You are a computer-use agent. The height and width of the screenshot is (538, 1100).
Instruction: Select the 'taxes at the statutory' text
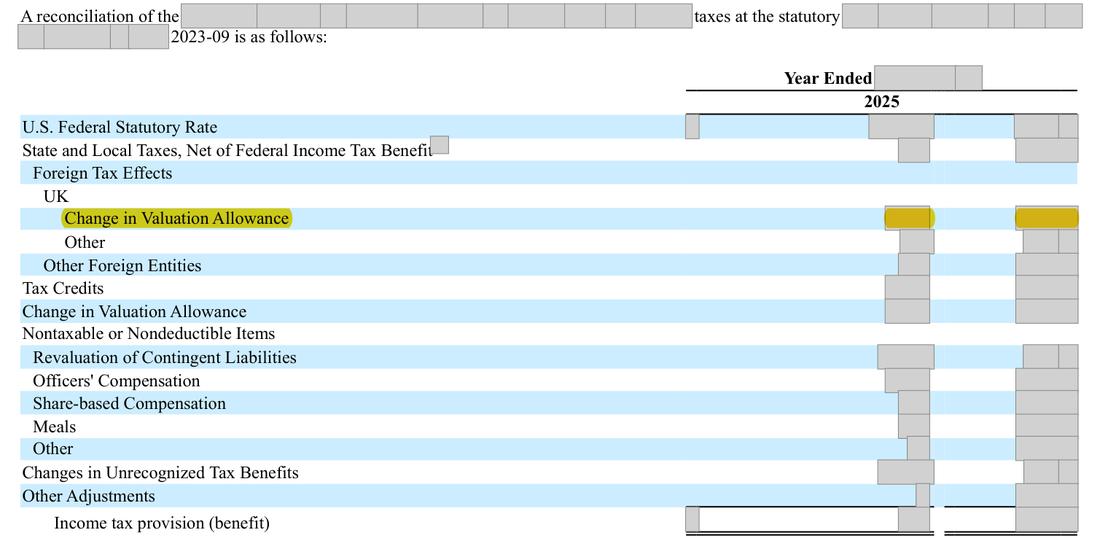[767, 16]
